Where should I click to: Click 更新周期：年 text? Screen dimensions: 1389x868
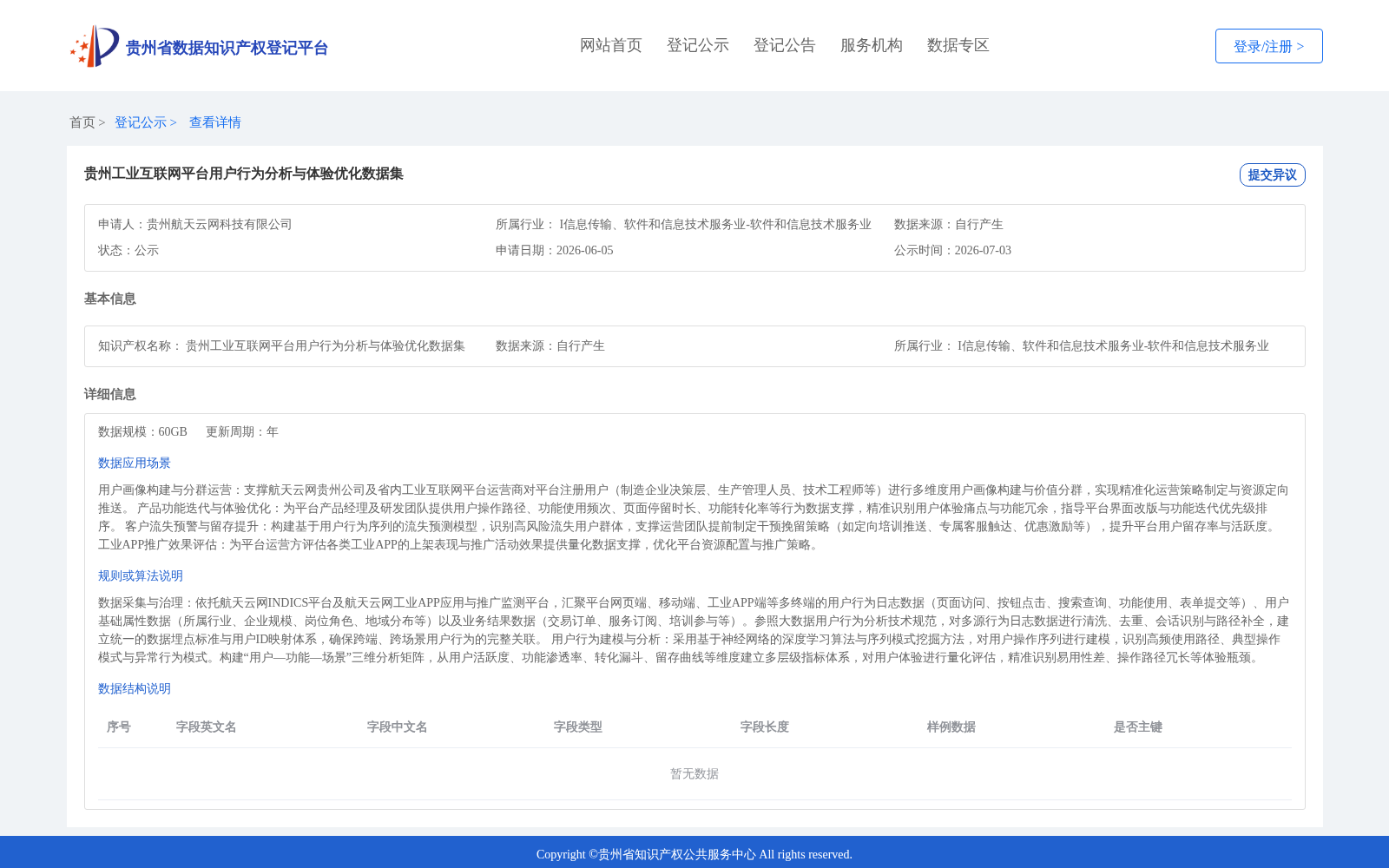242,431
